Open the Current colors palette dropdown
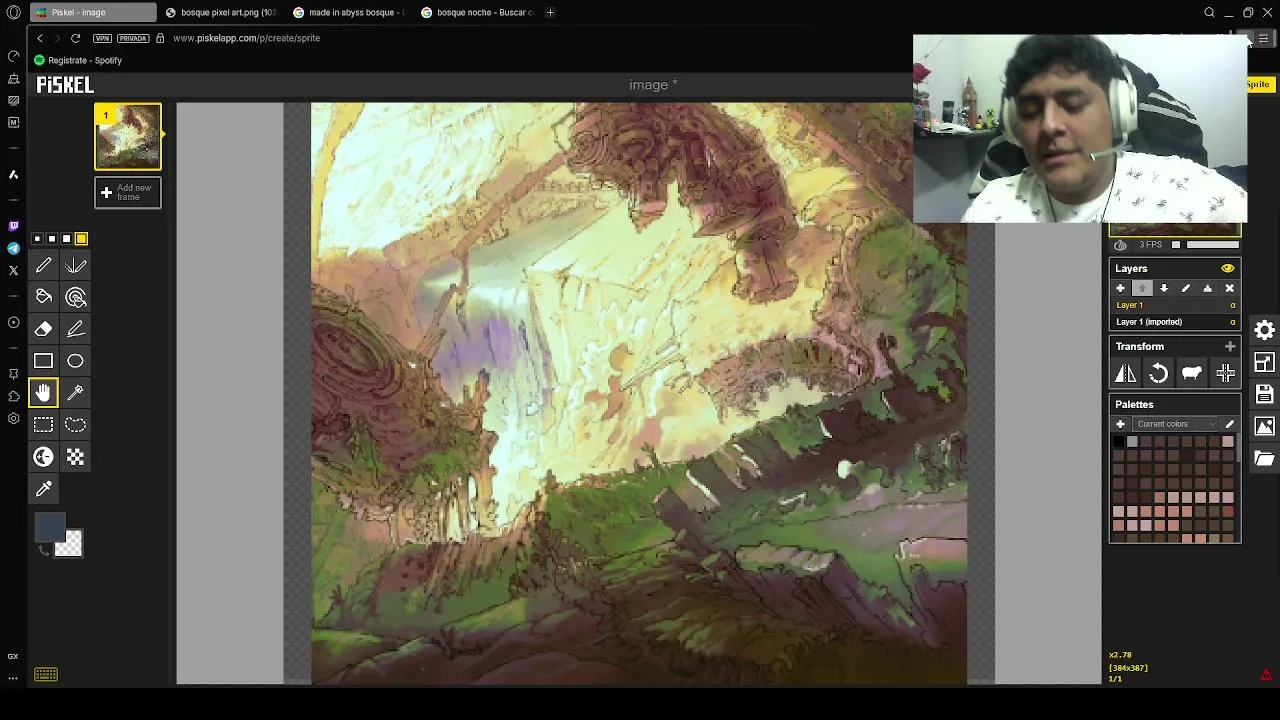1280x720 pixels. [x=1175, y=424]
